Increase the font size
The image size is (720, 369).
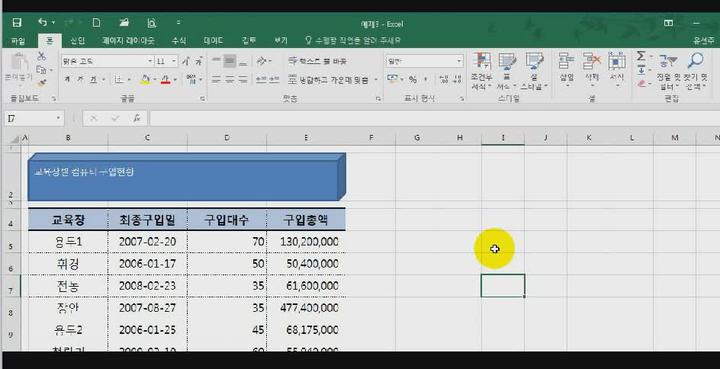tap(186, 61)
